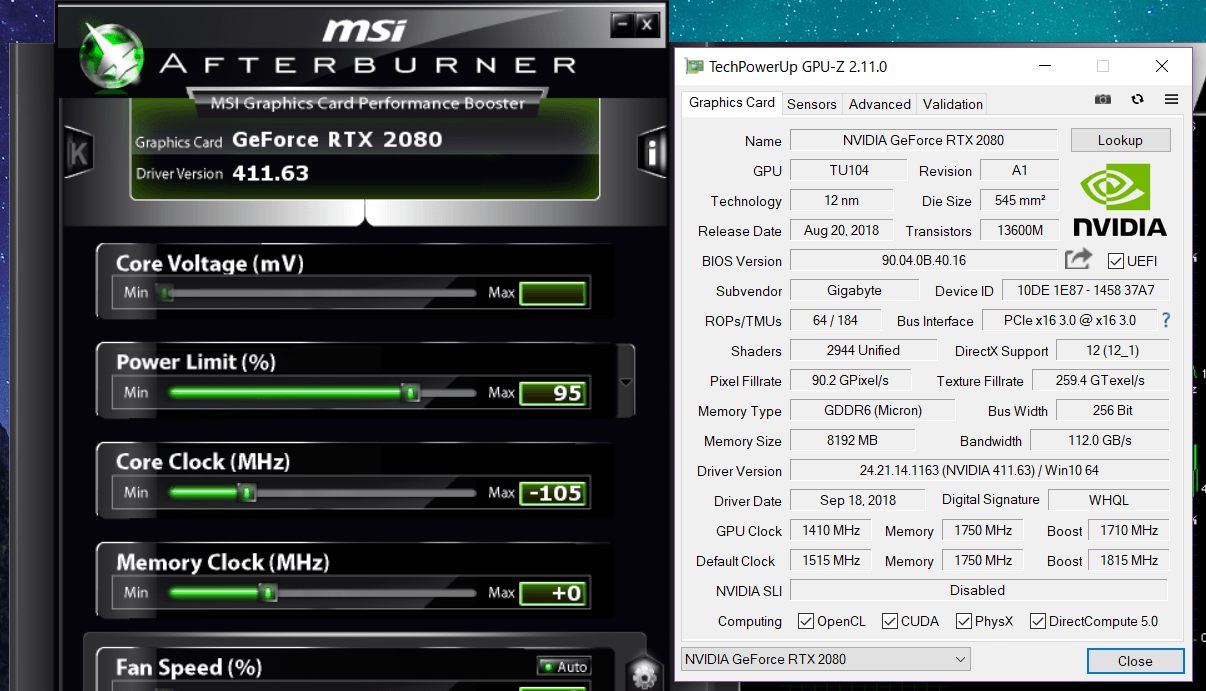Click the Driver Date Sep 18, 2018 field

(858, 500)
